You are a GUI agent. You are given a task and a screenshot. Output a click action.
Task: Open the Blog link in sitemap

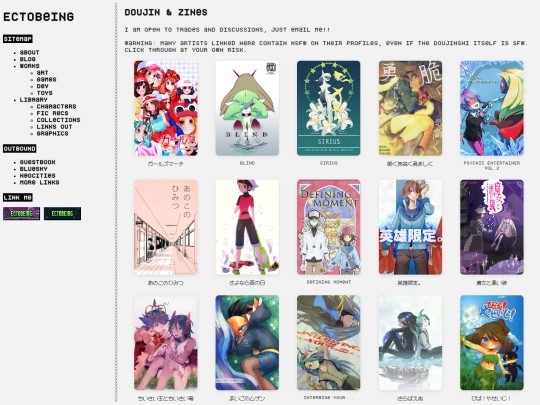point(28,59)
